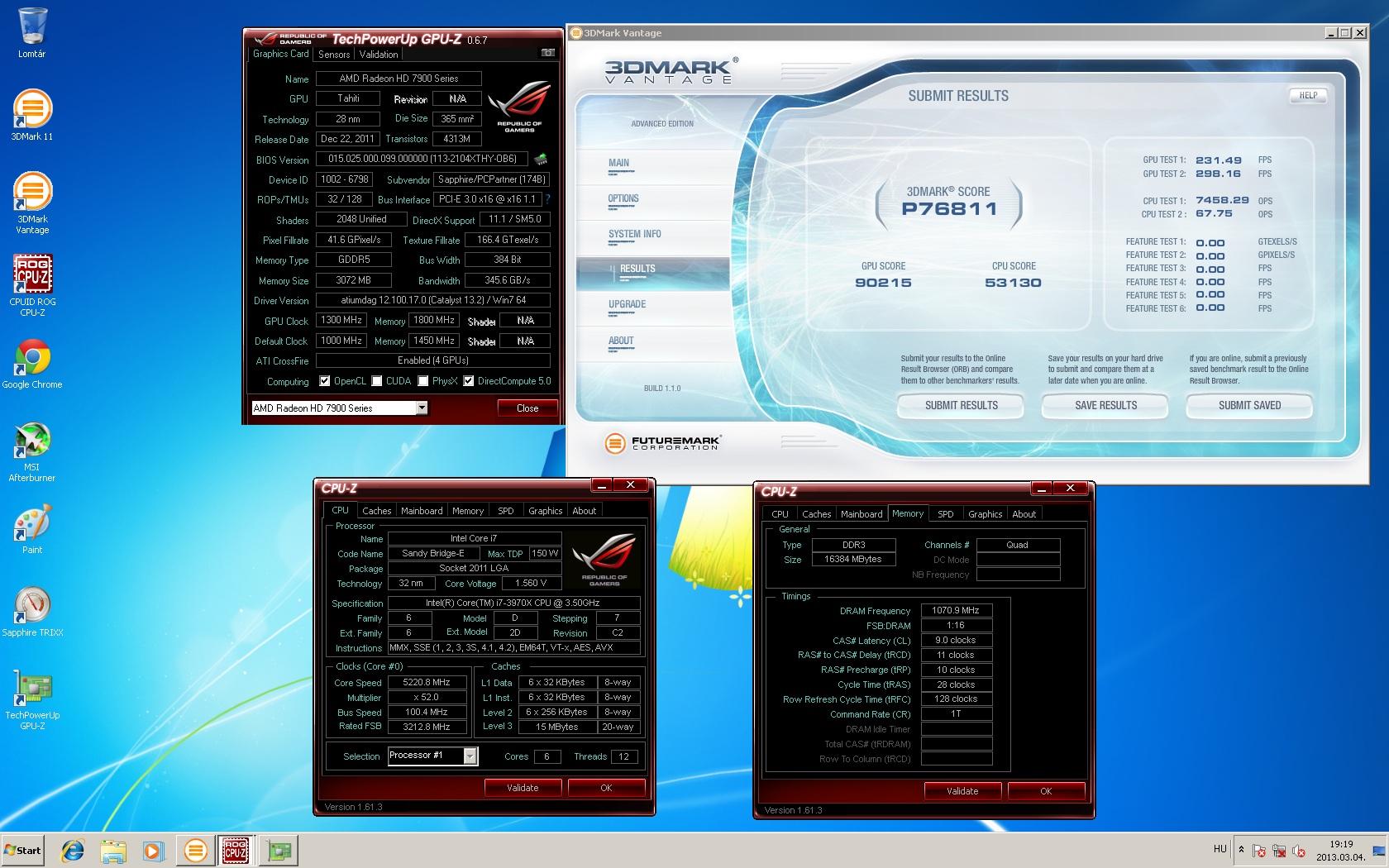Click the HU language indicator in tray

tap(1220, 849)
